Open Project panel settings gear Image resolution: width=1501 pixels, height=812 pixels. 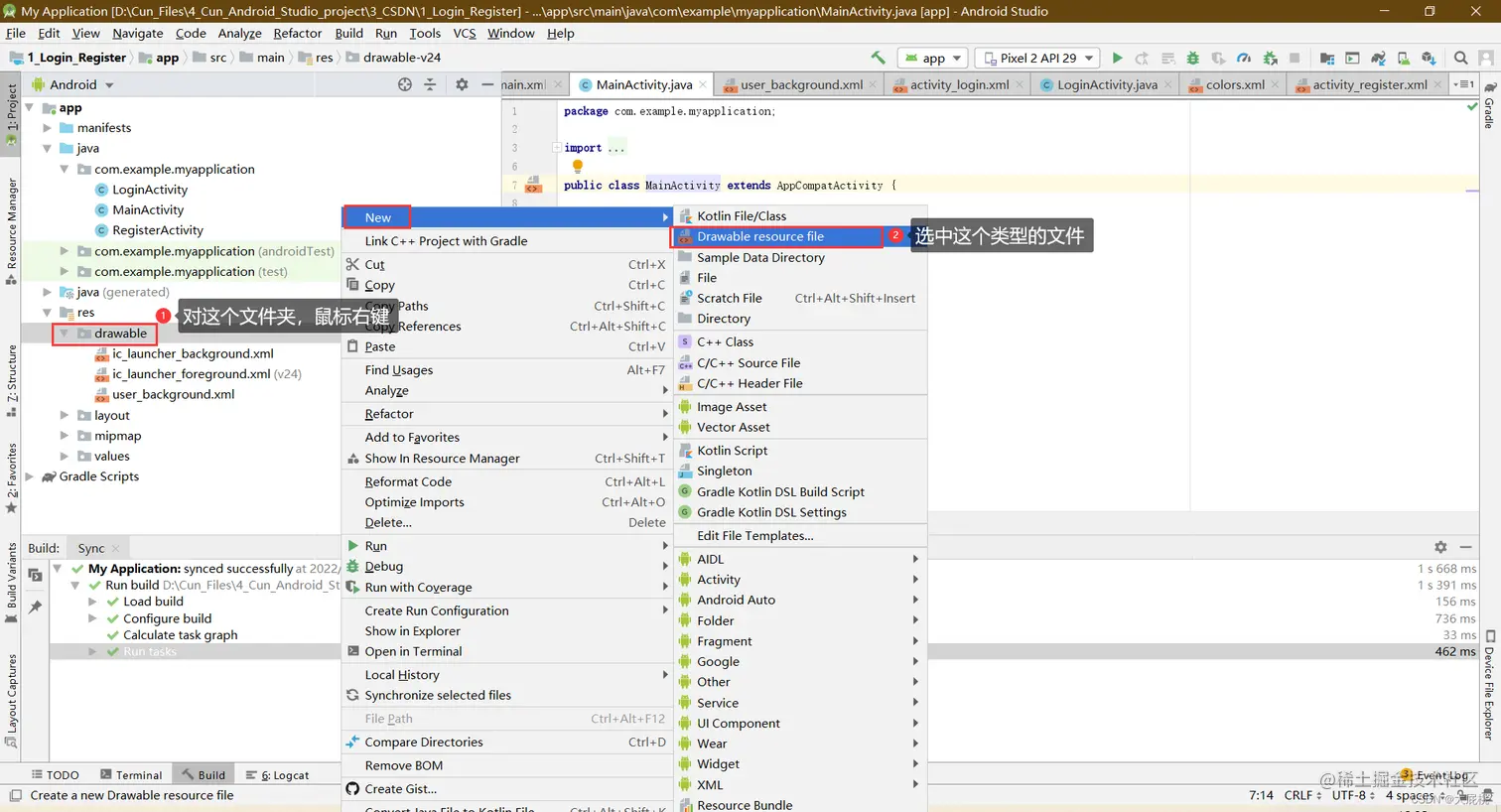[462, 84]
